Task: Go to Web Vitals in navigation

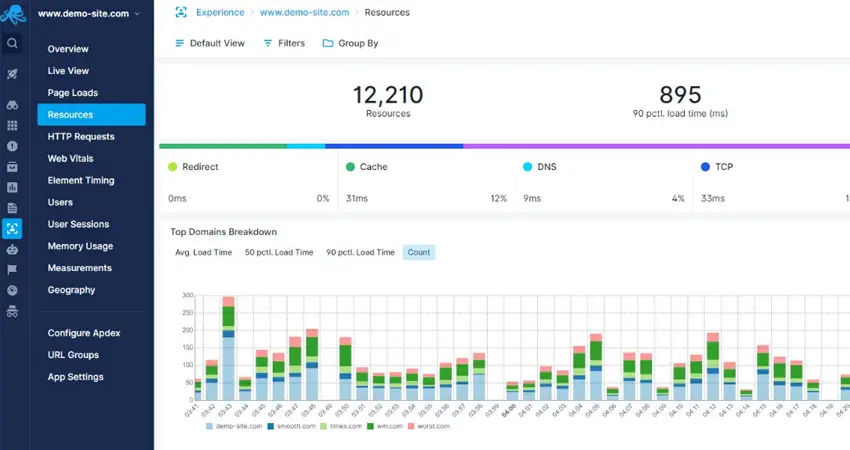Action: coord(70,158)
